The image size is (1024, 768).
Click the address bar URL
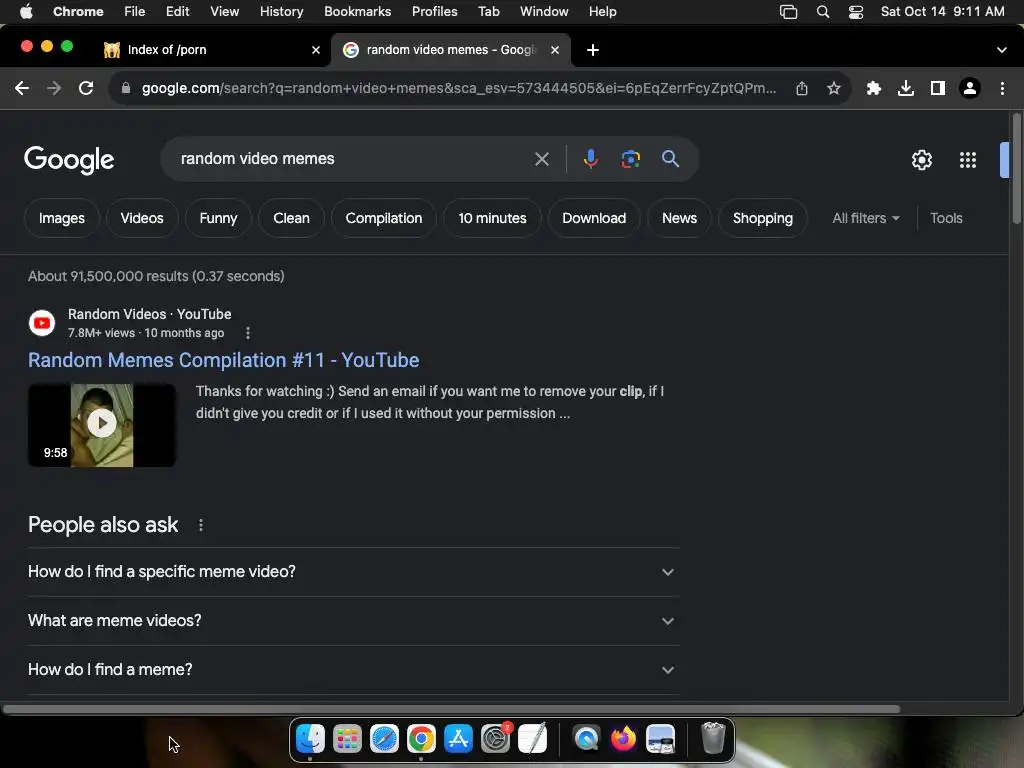pyautogui.click(x=459, y=88)
